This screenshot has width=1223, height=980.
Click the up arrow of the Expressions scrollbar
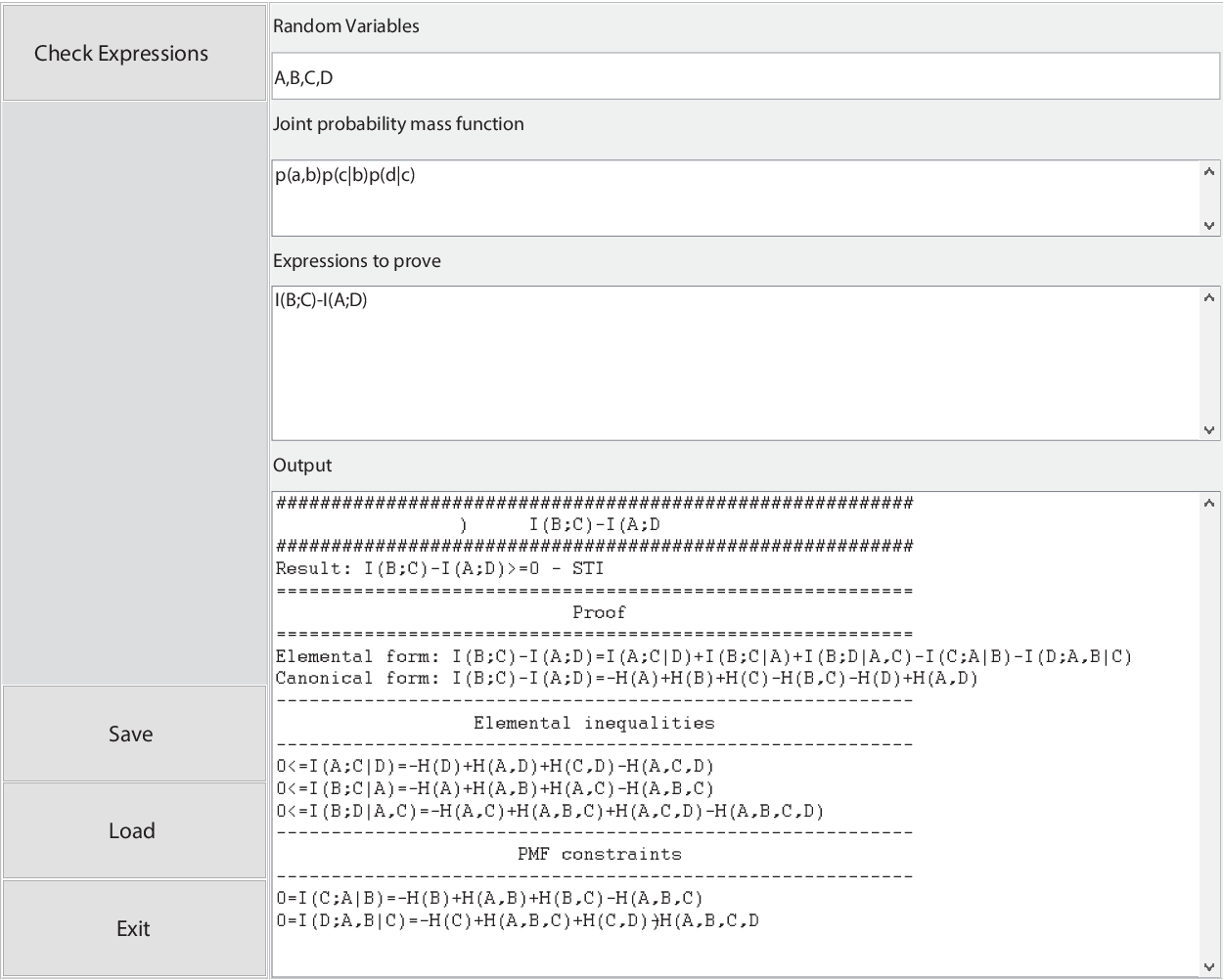[1209, 297]
